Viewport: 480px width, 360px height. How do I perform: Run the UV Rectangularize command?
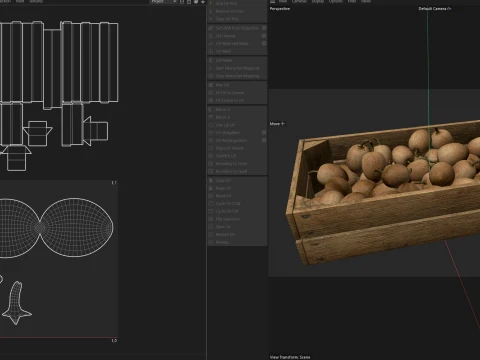[x=231, y=140]
